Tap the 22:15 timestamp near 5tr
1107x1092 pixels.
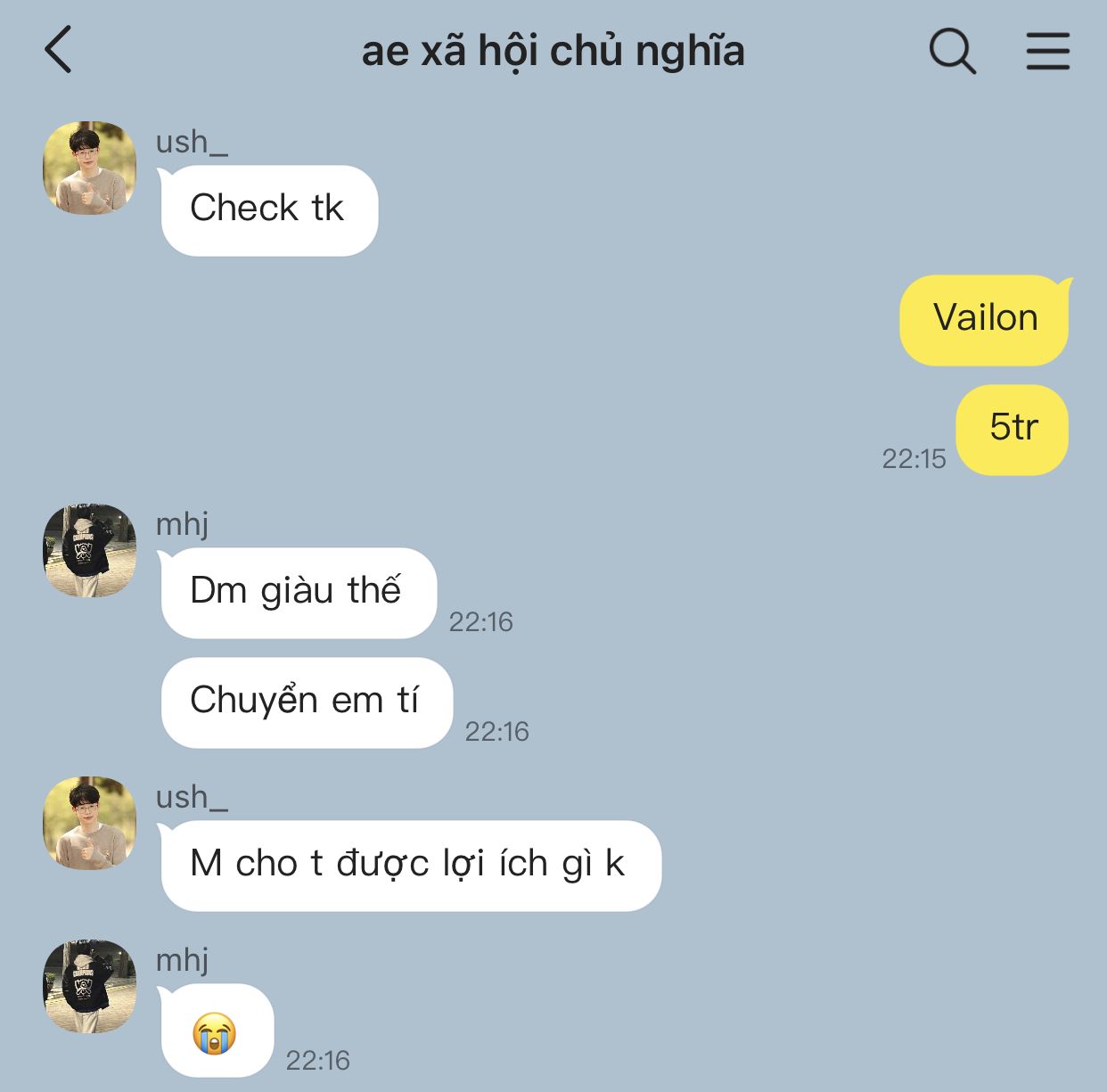click(914, 458)
